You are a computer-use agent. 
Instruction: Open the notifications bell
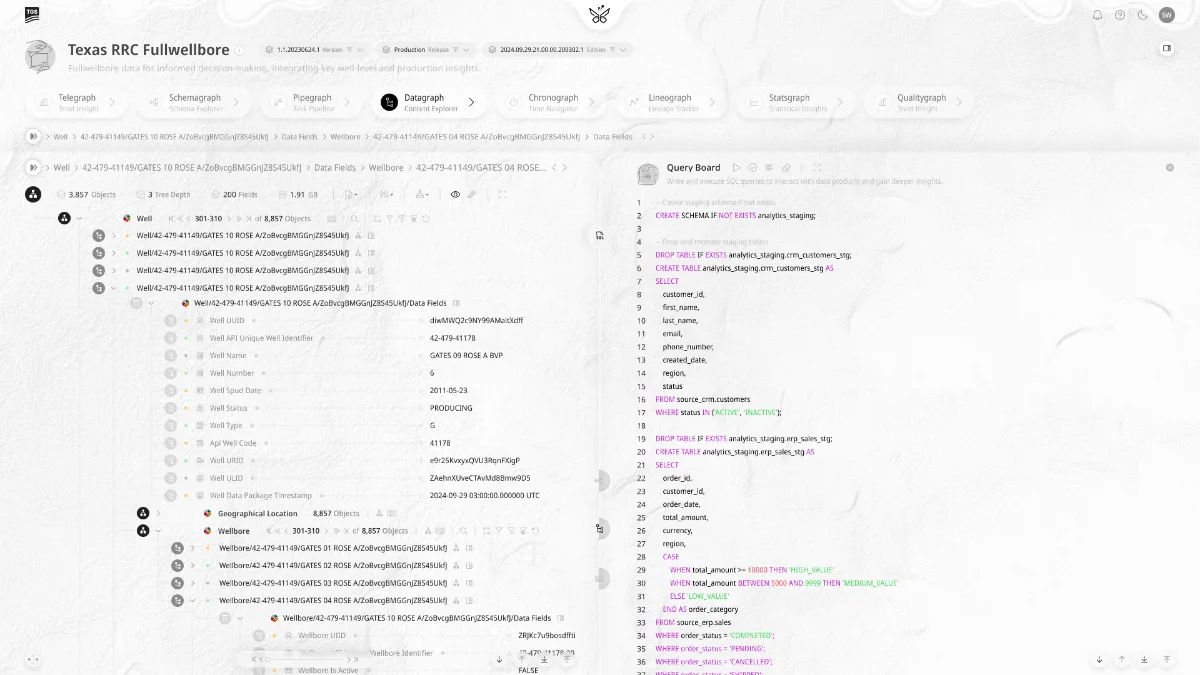click(x=1097, y=15)
